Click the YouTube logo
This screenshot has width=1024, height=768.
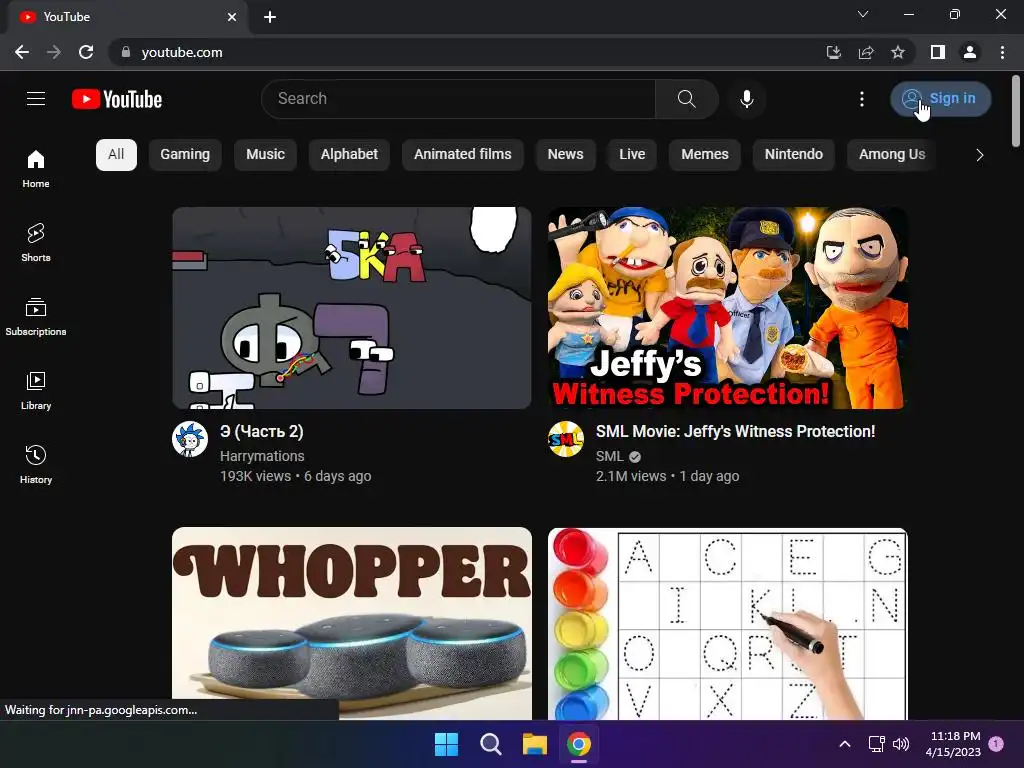117,99
